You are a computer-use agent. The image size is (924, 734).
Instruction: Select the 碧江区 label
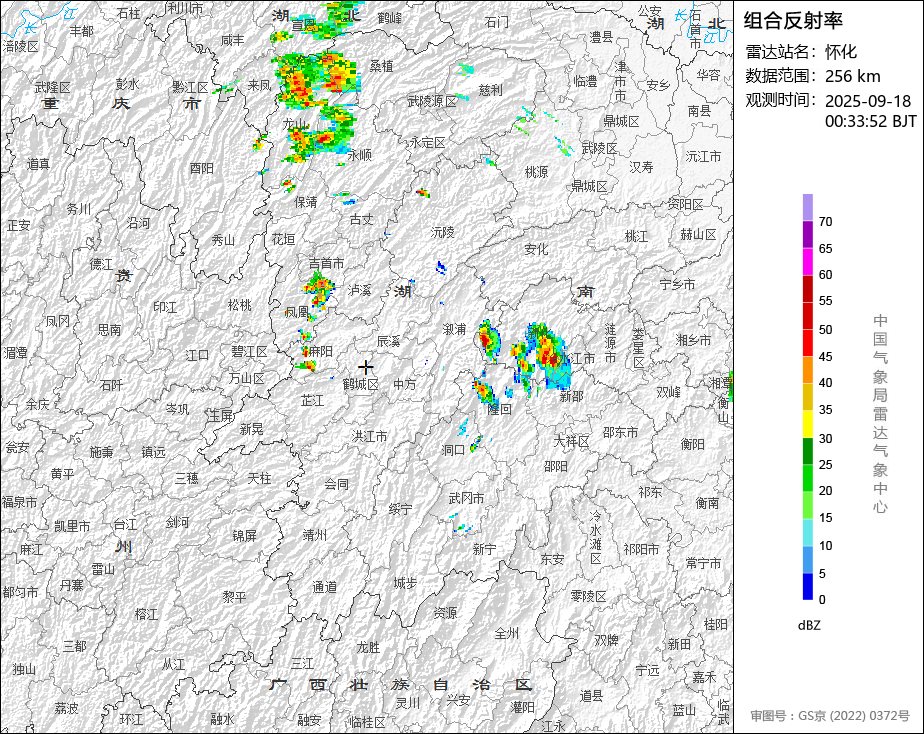coord(249,352)
